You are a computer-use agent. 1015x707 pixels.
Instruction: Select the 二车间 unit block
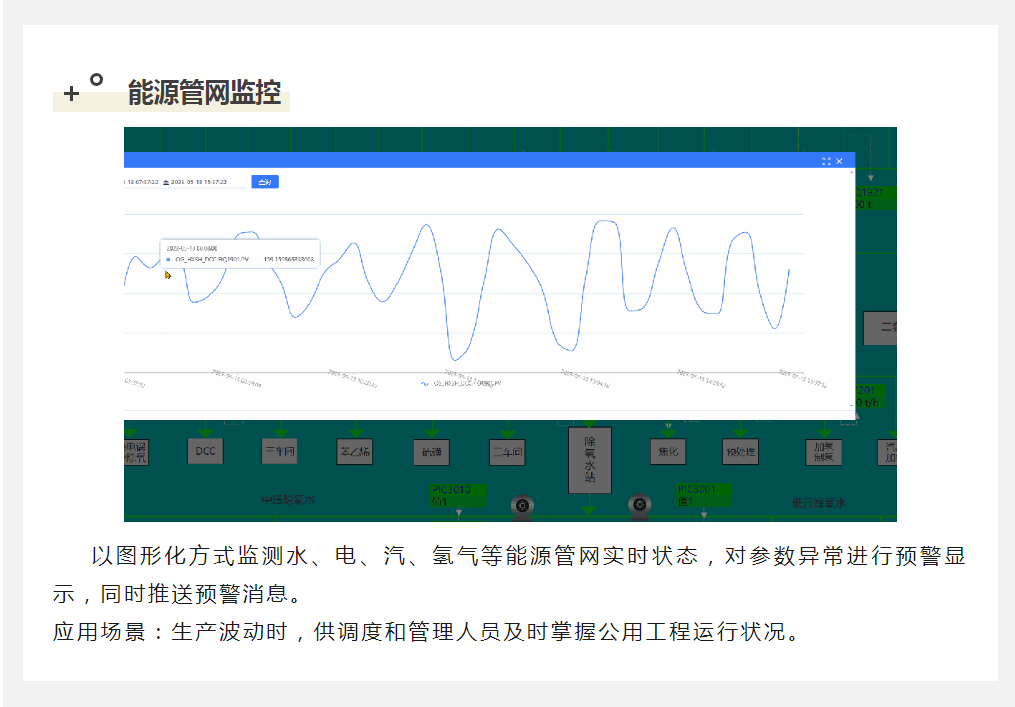click(507, 452)
